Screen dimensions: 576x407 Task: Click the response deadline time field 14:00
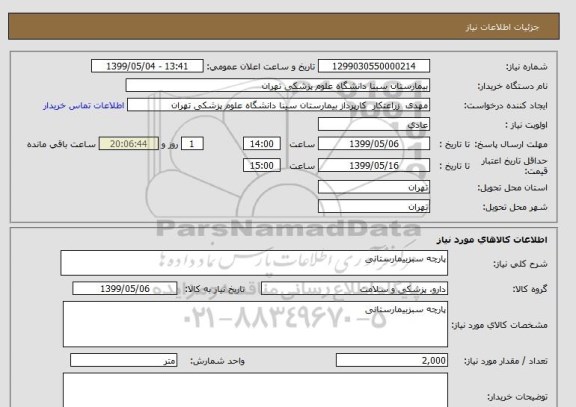[x=262, y=144]
